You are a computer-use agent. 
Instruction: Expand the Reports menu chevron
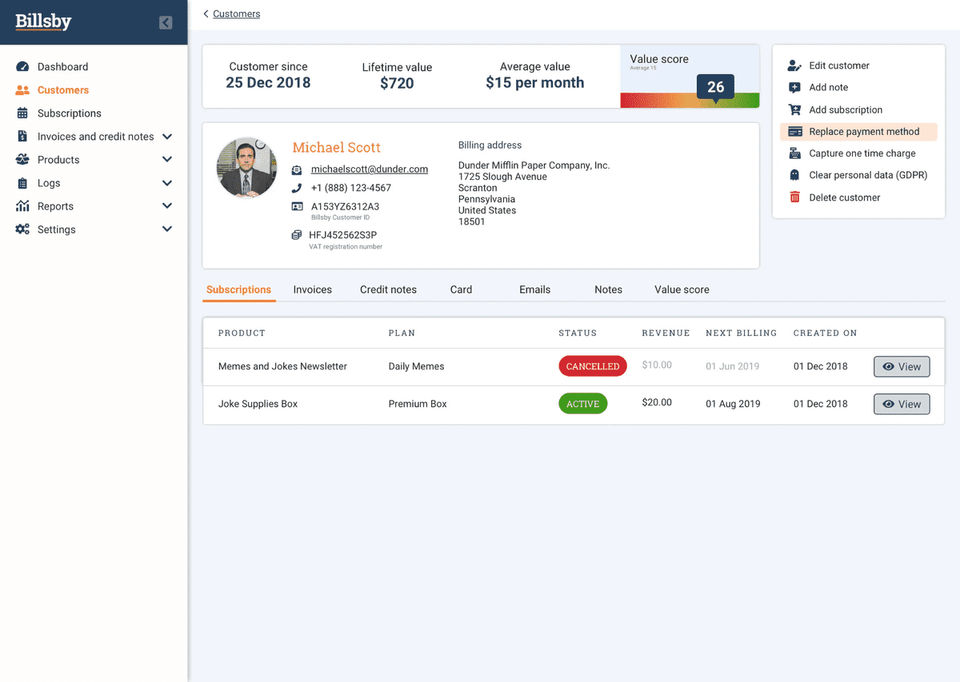tap(167, 206)
